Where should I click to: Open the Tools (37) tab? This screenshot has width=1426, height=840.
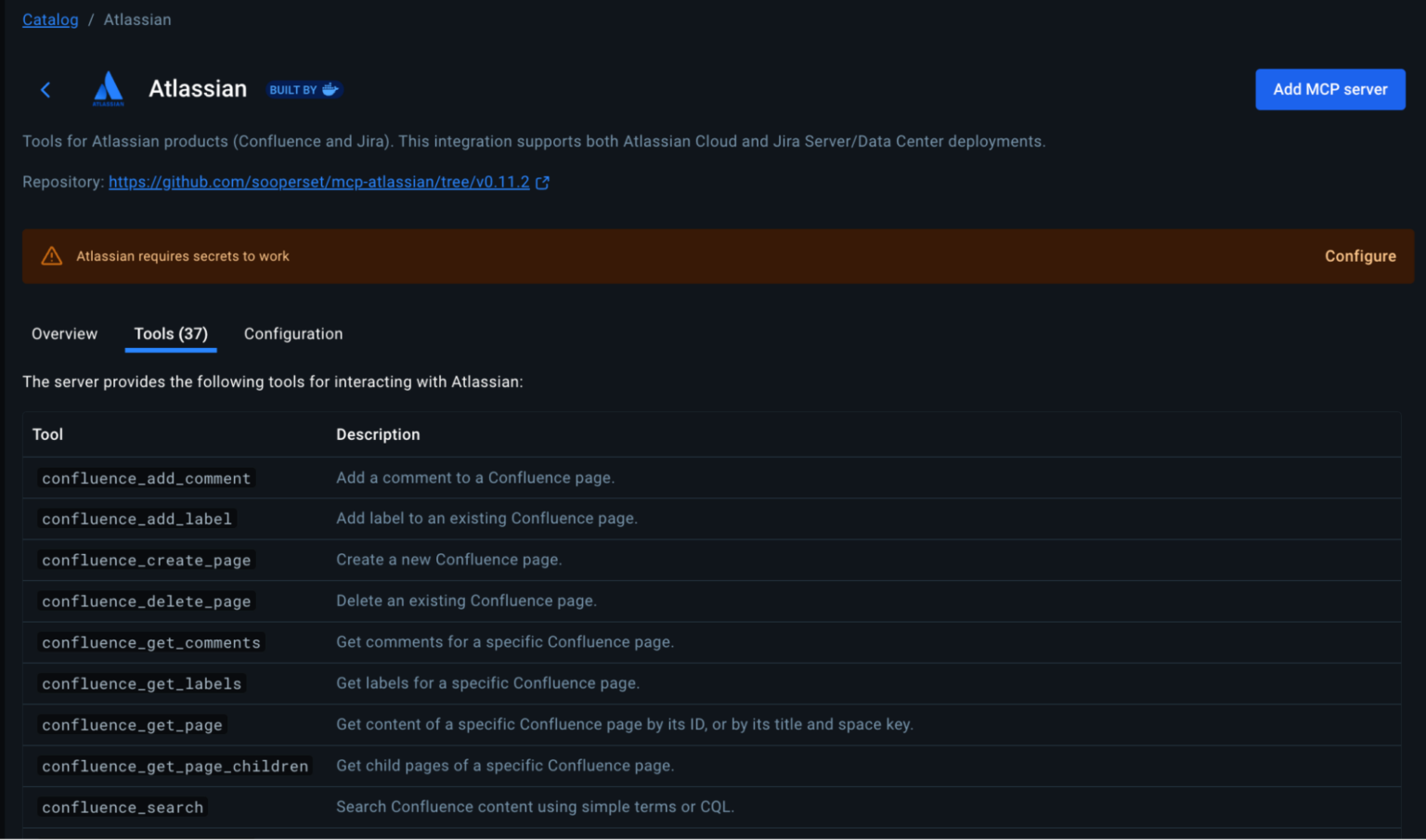[x=170, y=334]
